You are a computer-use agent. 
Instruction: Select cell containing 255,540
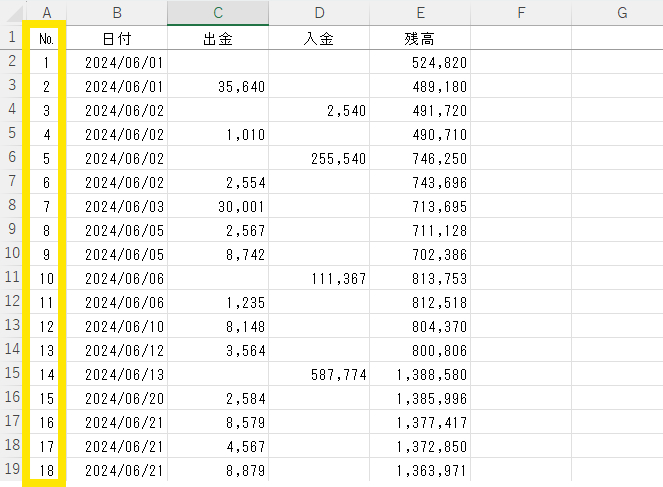319,158
